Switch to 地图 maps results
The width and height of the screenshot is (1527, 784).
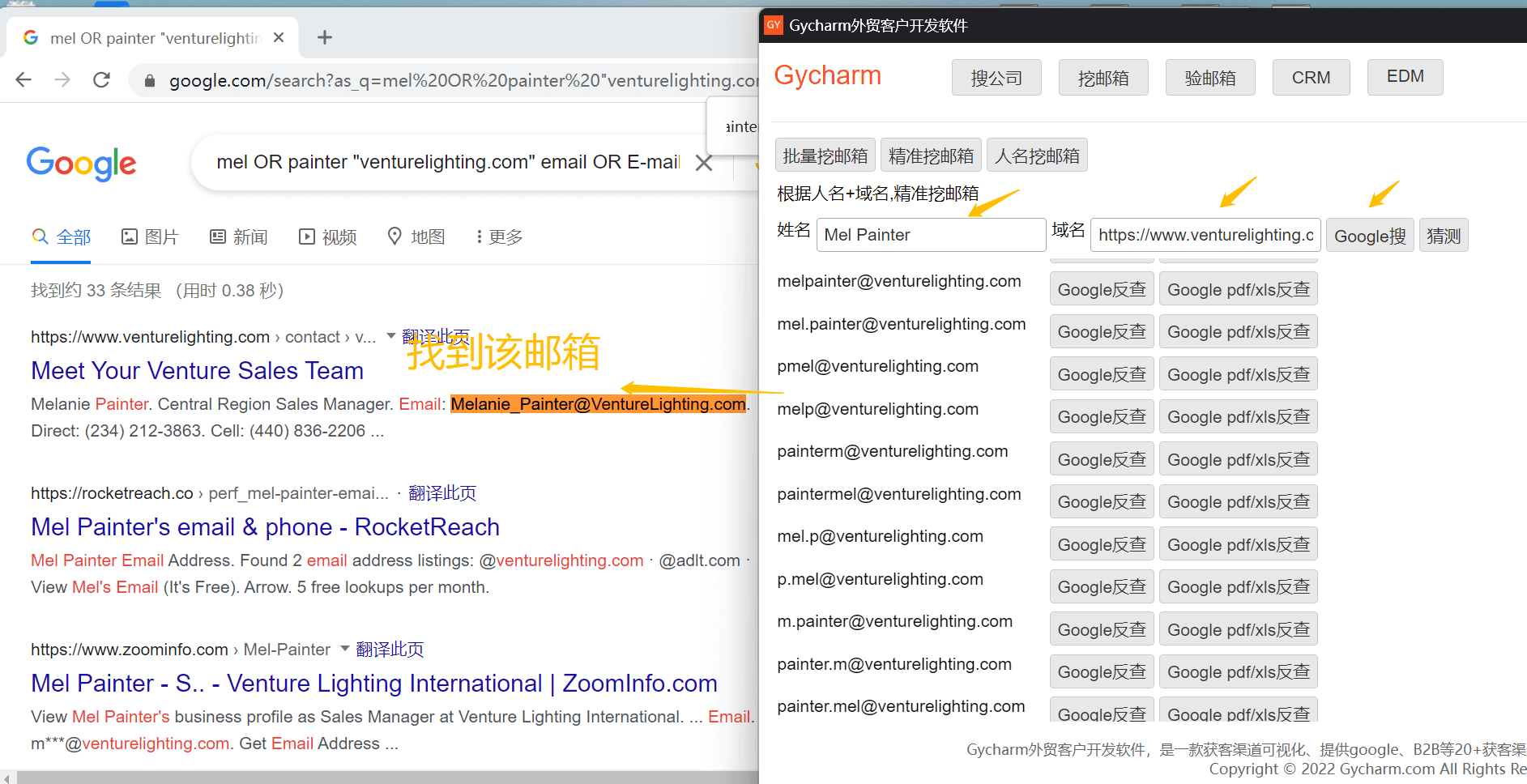coord(416,236)
